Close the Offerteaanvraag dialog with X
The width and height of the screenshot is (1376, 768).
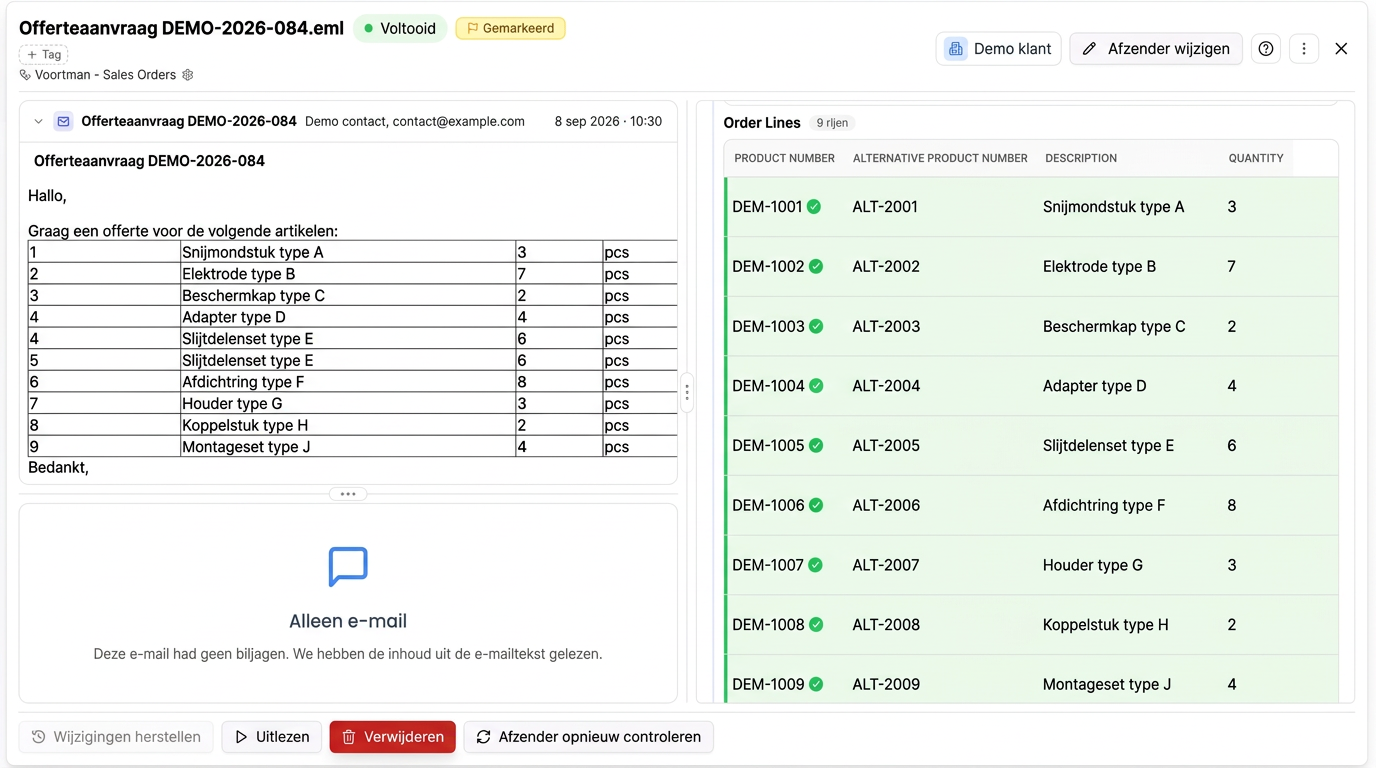1341,49
